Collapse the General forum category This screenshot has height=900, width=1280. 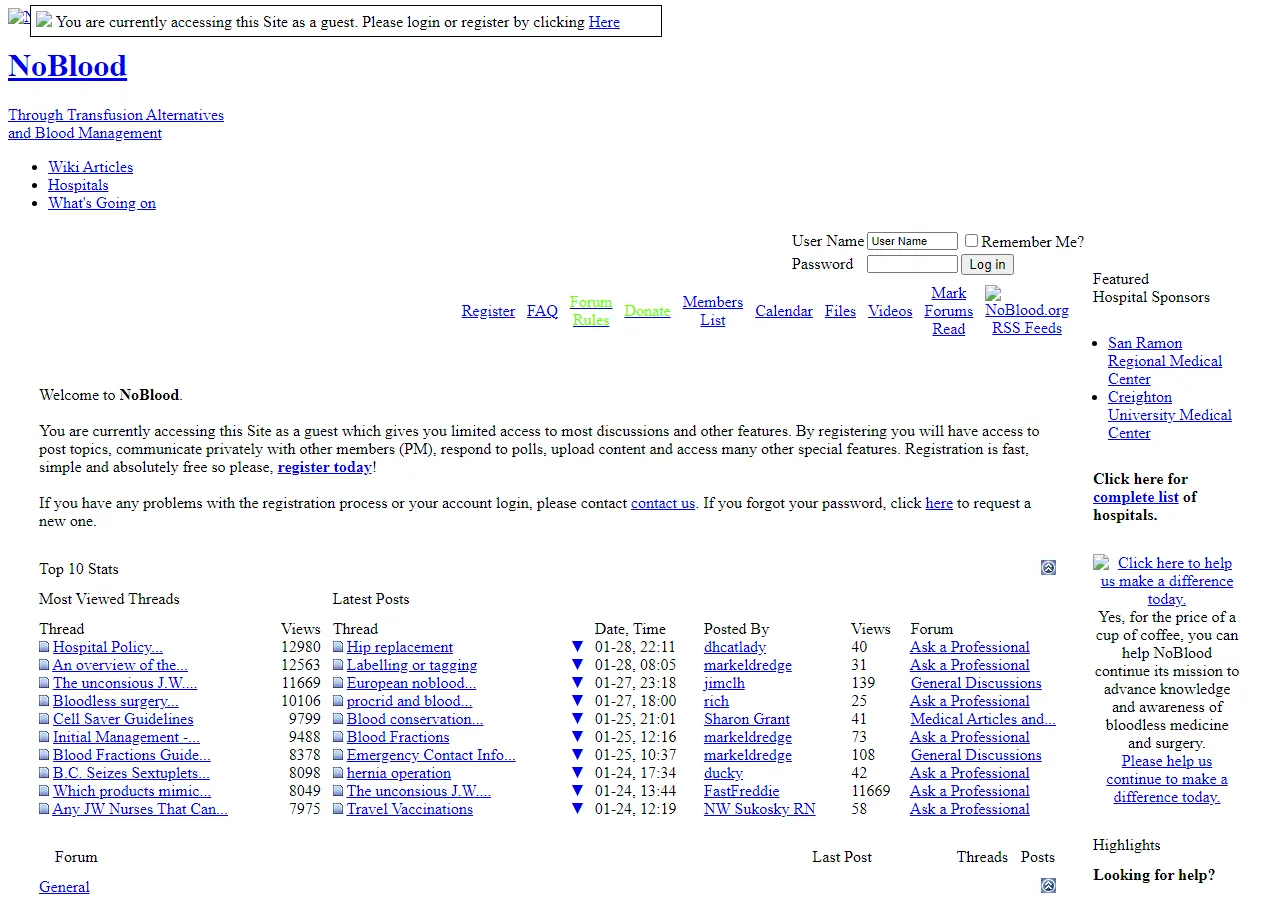[1048, 885]
